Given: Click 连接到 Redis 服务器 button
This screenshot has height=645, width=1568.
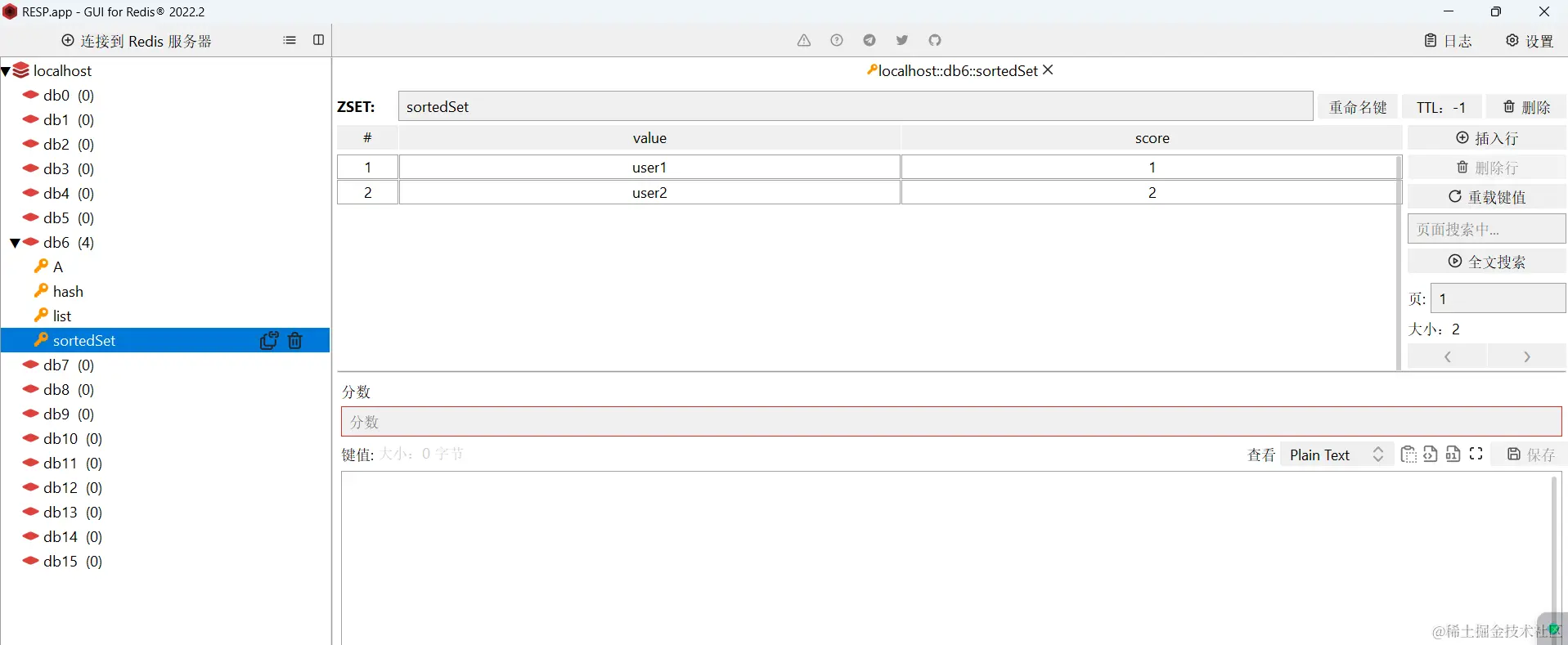Looking at the screenshot, I should click(x=137, y=41).
